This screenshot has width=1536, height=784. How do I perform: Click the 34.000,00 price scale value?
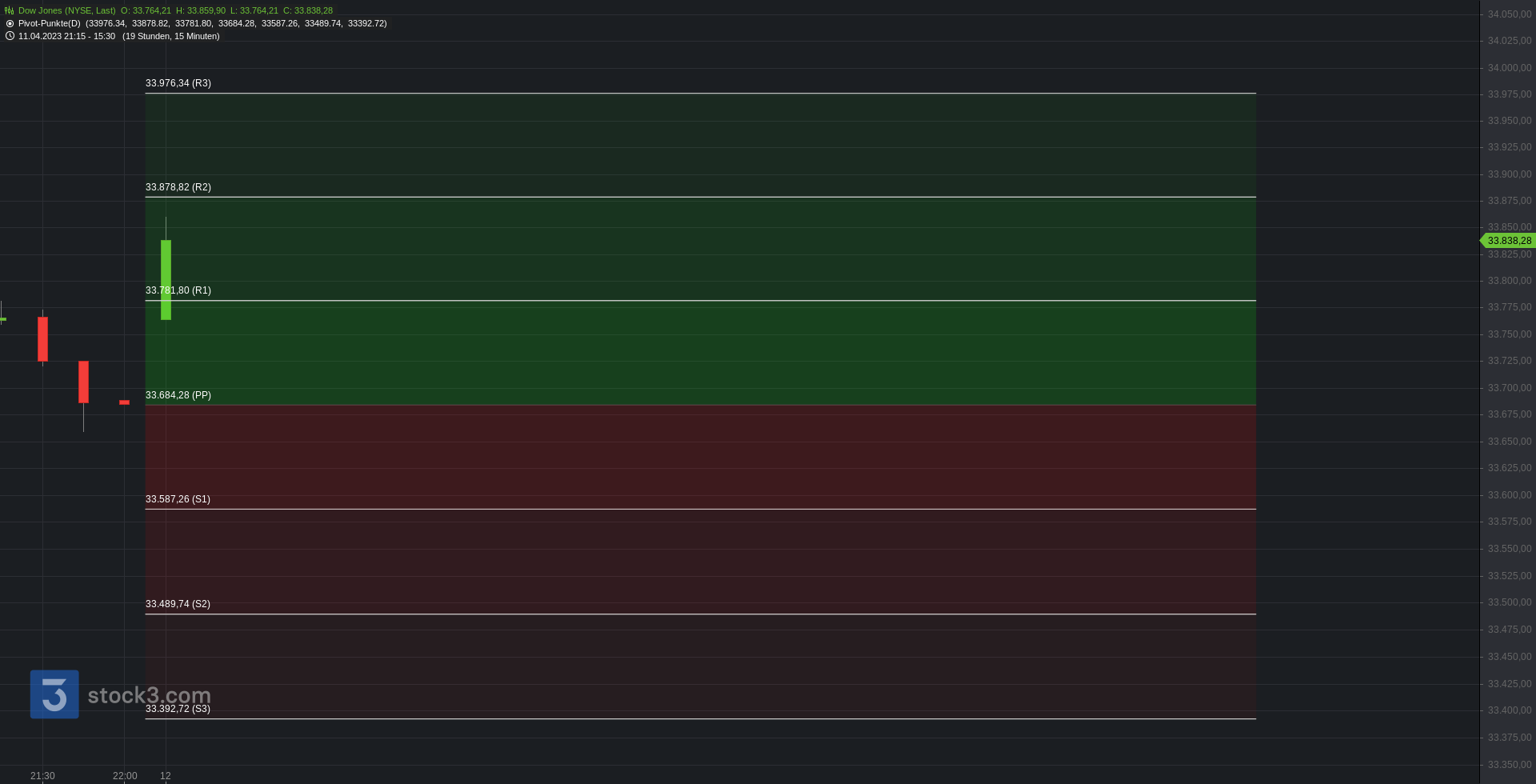point(1510,68)
